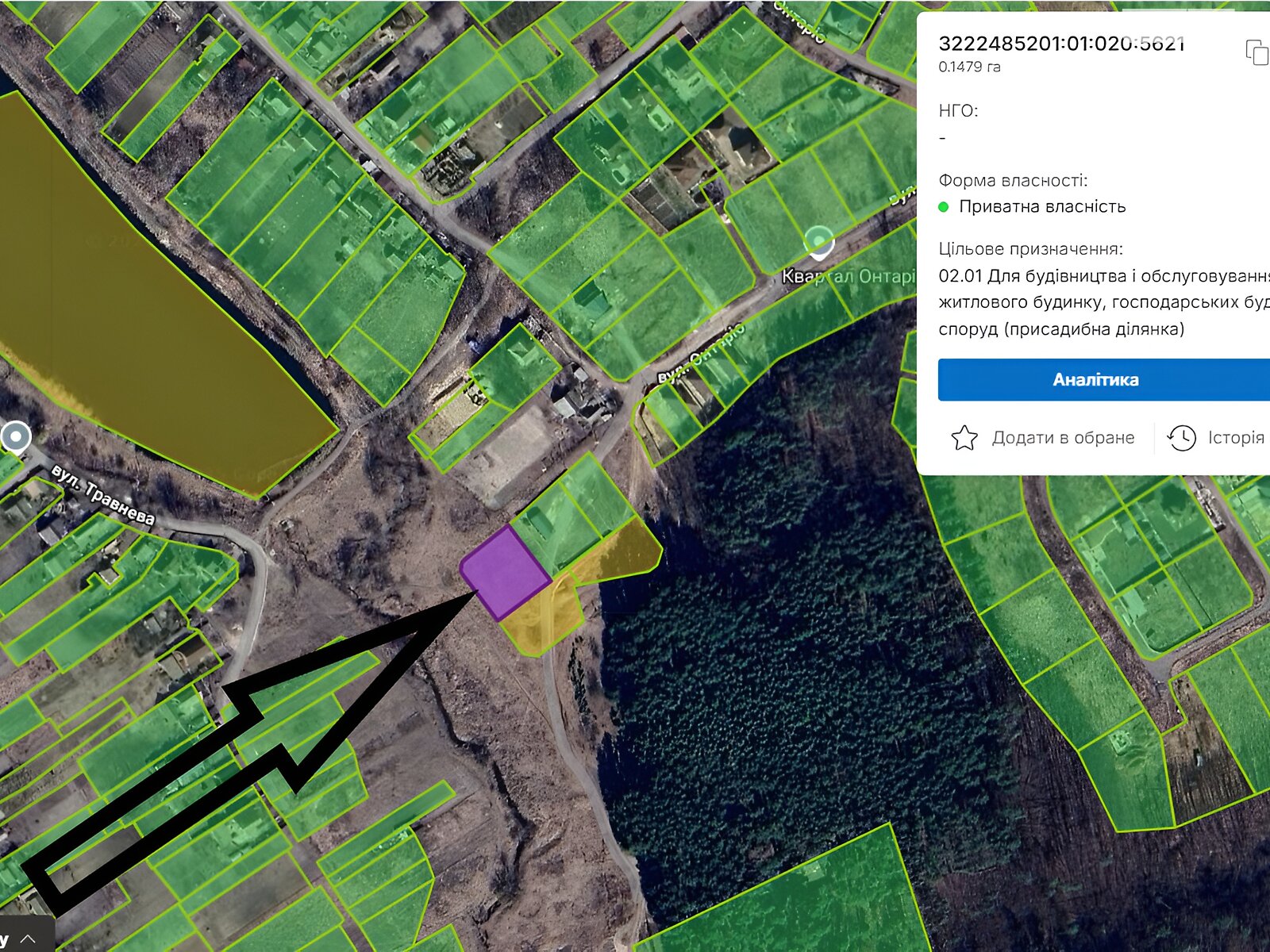Select the yellow parcel right of the purple plot
This screenshot has height=952, width=1270.
coord(619,551)
